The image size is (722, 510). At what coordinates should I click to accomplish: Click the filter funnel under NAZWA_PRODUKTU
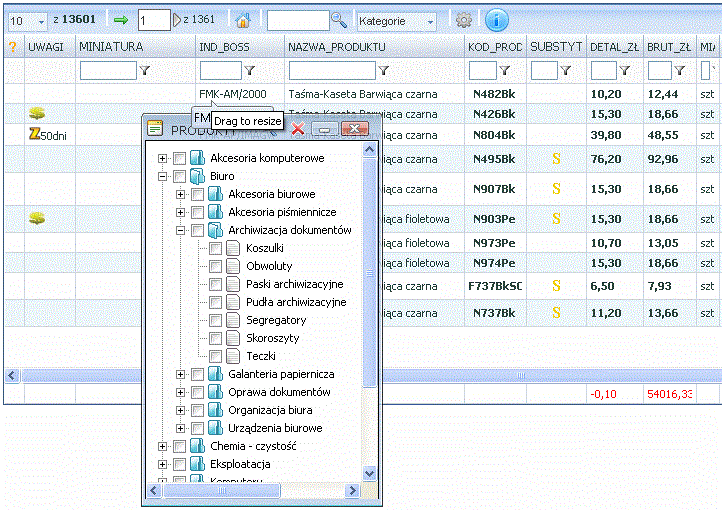[384, 70]
